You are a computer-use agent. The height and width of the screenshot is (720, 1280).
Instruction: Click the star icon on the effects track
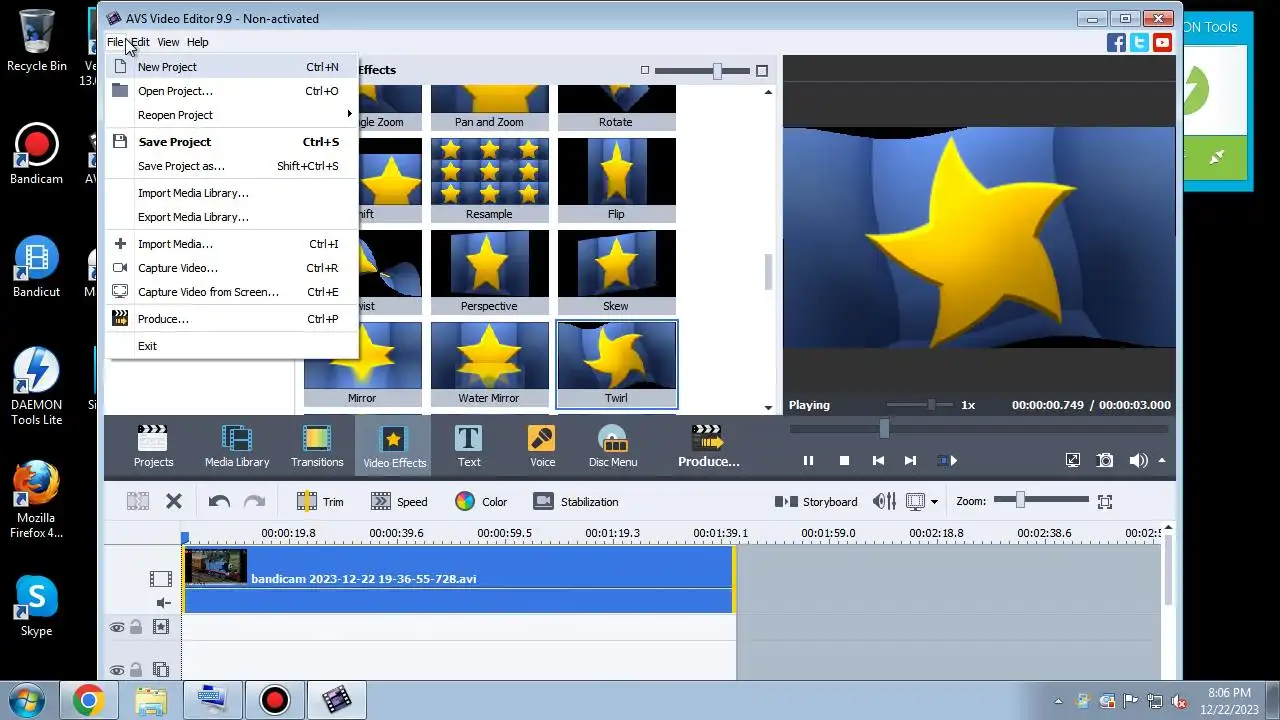pos(160,627)
